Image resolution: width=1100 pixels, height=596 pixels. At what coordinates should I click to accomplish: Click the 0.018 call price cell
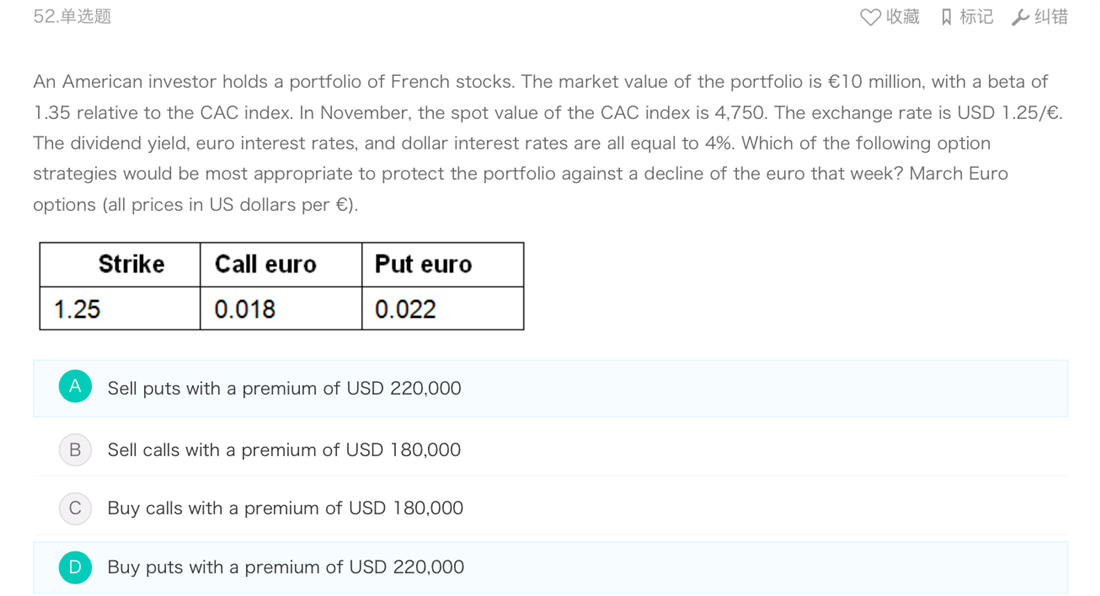pyautogui.click(x=281, y=309)
